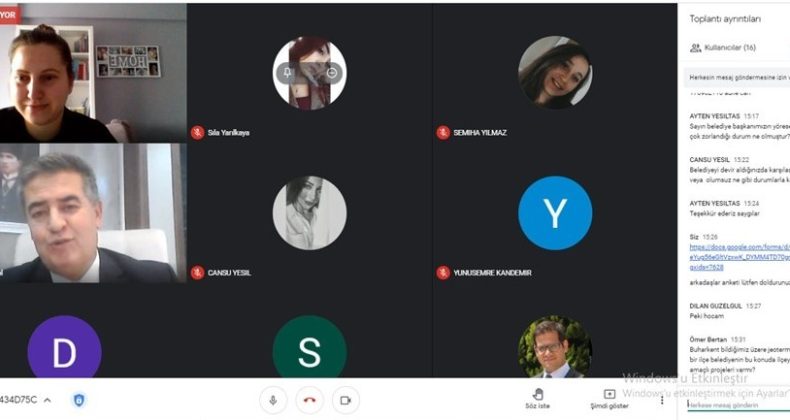The image size is (790, 420).
Task: Pin Sila Yanıkaya's tile with the pin icon
Action: [287, 73]
